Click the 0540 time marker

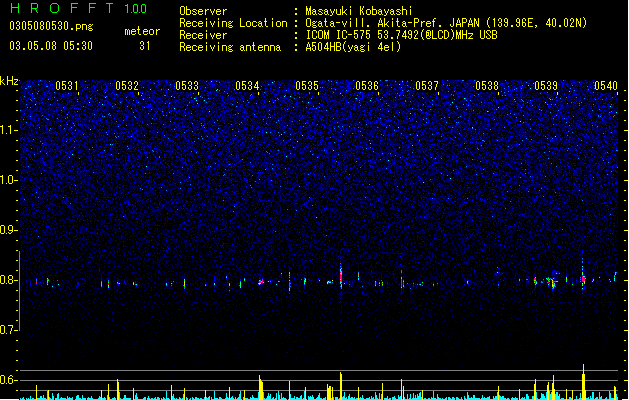point(606,86)
